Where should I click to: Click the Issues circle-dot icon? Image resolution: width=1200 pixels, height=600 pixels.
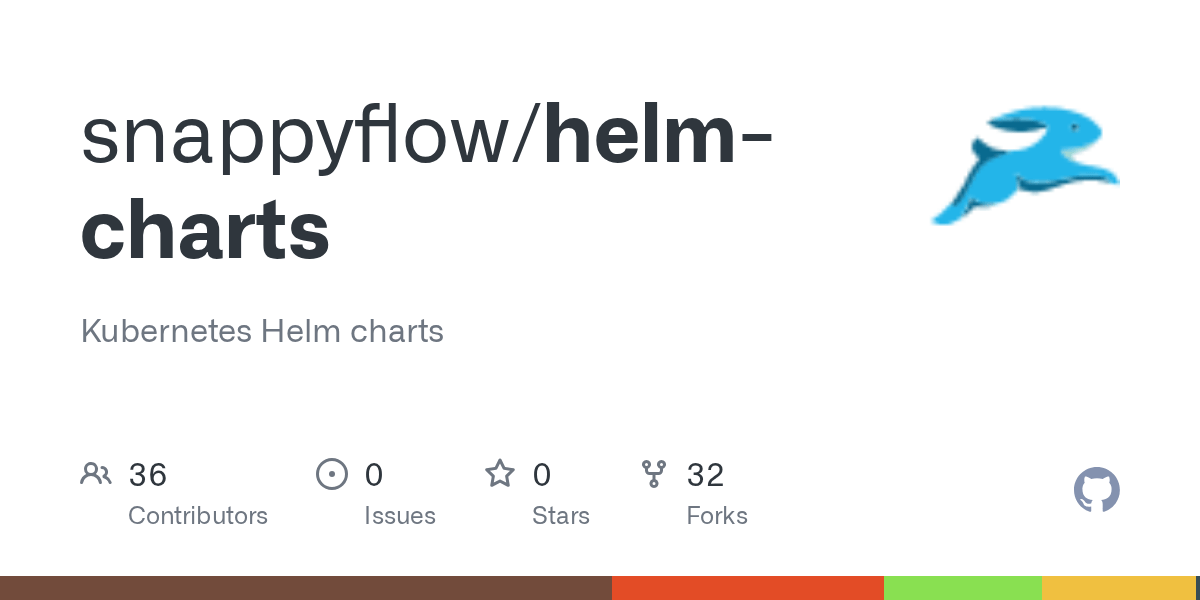(332, 474)
